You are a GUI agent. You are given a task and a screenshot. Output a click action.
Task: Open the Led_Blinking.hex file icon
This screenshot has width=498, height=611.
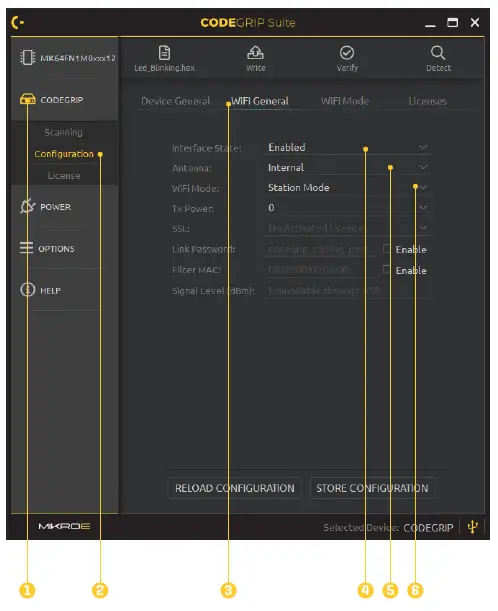pos(164,53)
